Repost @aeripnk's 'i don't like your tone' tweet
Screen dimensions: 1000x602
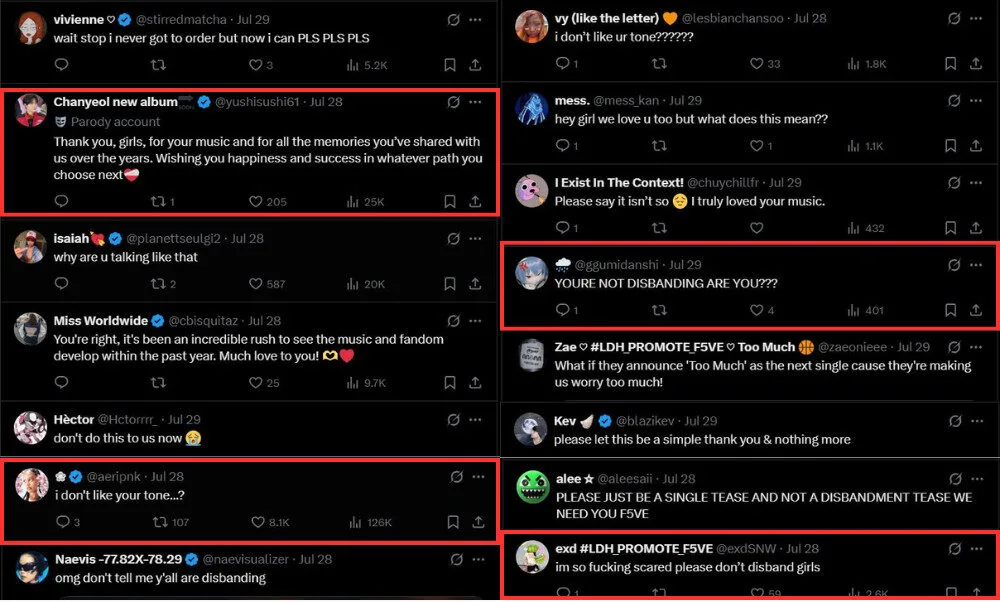coord(157,521)
